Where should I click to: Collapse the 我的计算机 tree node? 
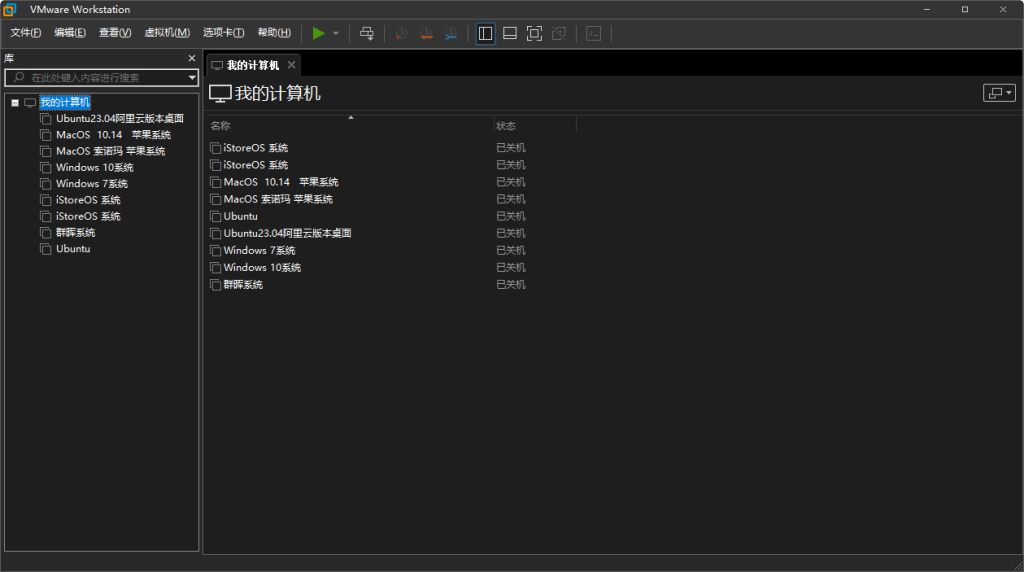coord(15,103)
